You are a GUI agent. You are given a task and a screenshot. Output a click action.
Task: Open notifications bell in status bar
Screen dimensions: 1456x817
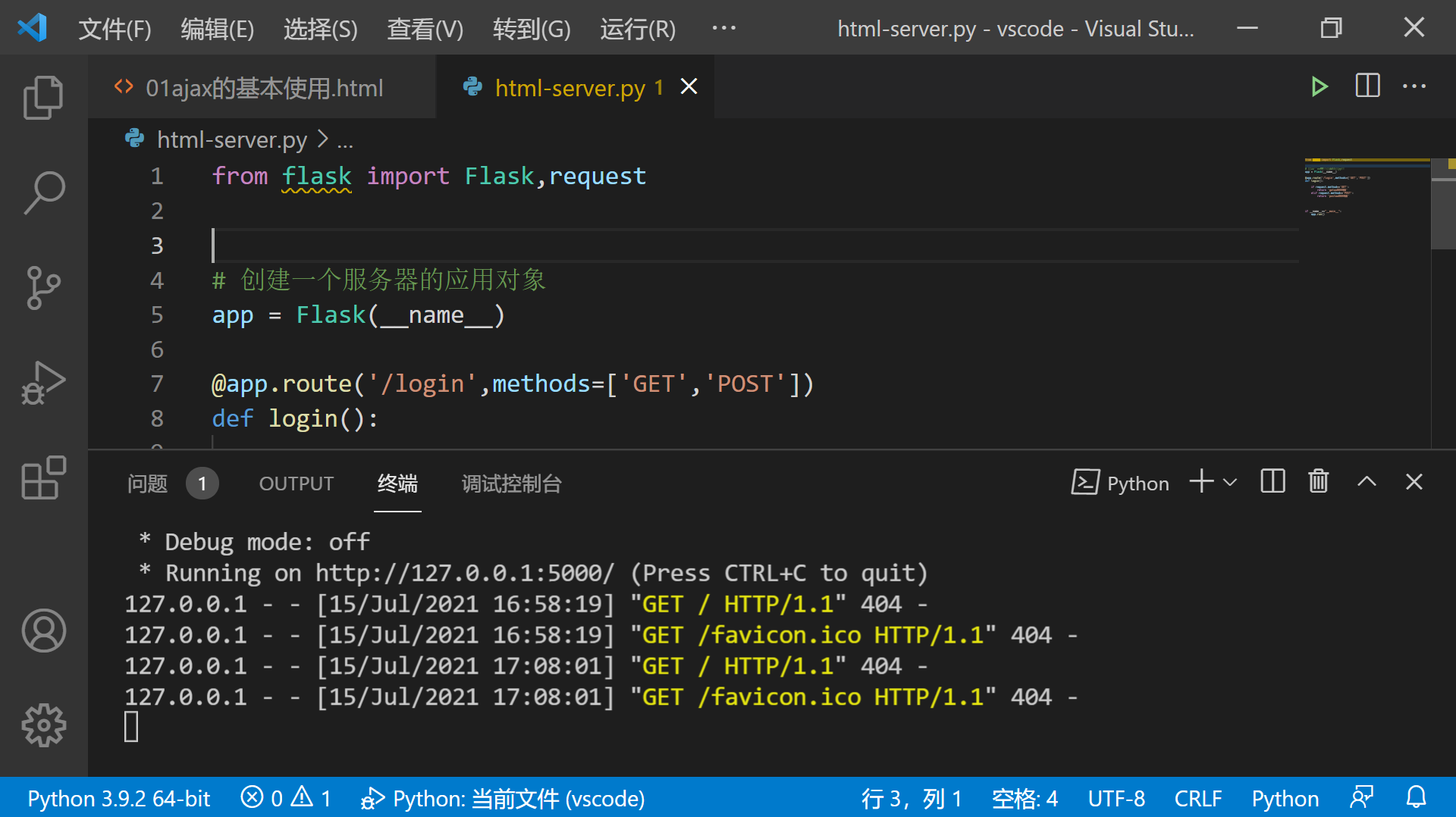pos(1416,797)
